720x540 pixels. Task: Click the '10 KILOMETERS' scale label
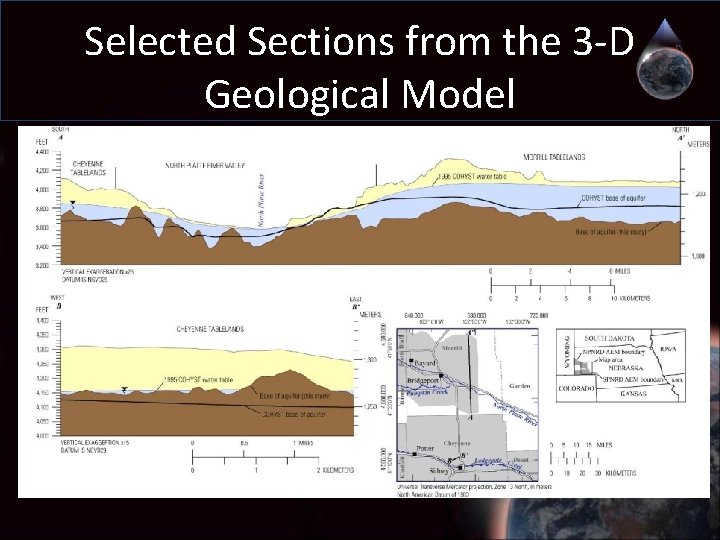630,298
